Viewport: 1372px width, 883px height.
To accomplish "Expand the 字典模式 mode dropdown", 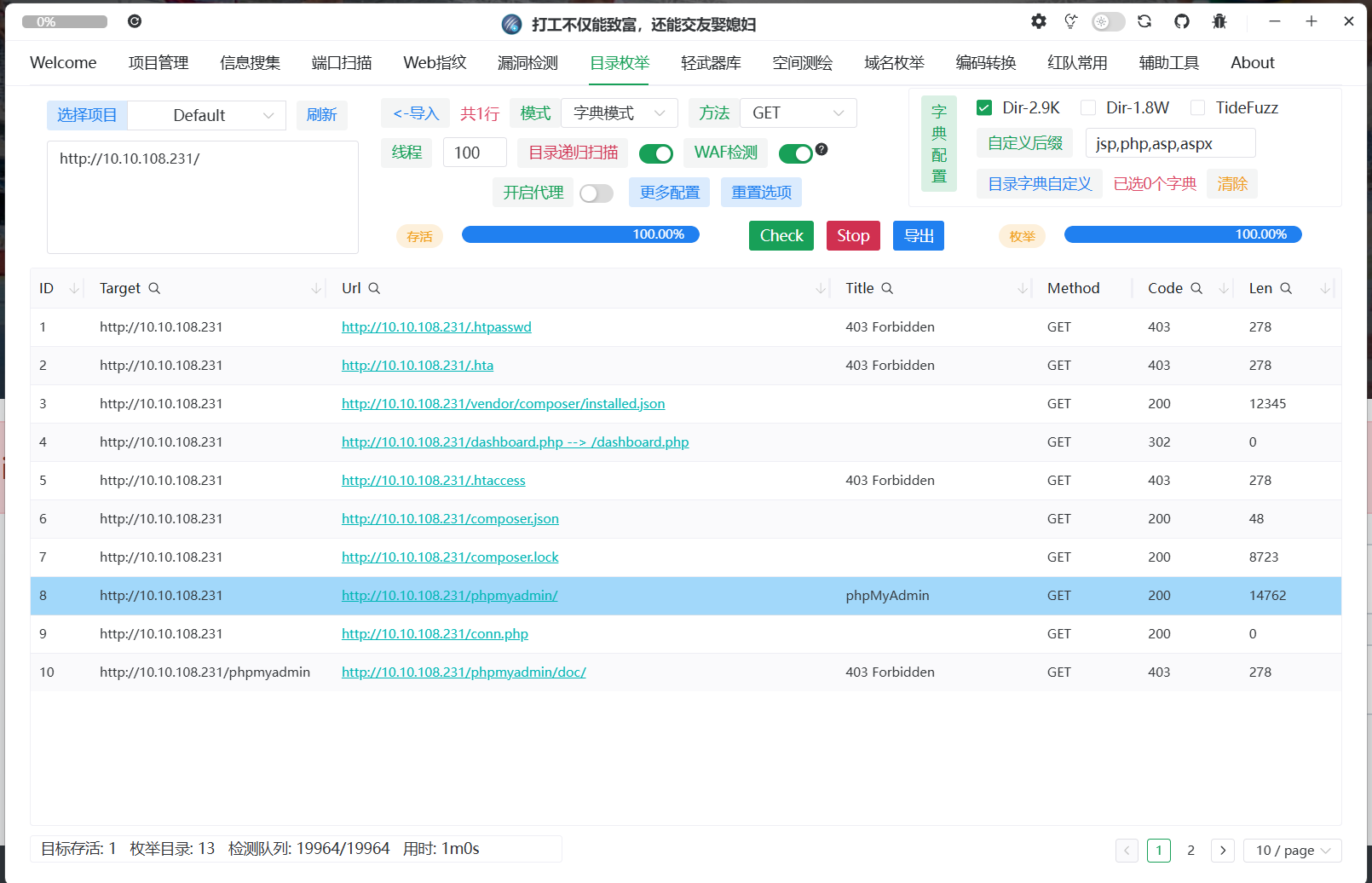I will tap(619, 113).
